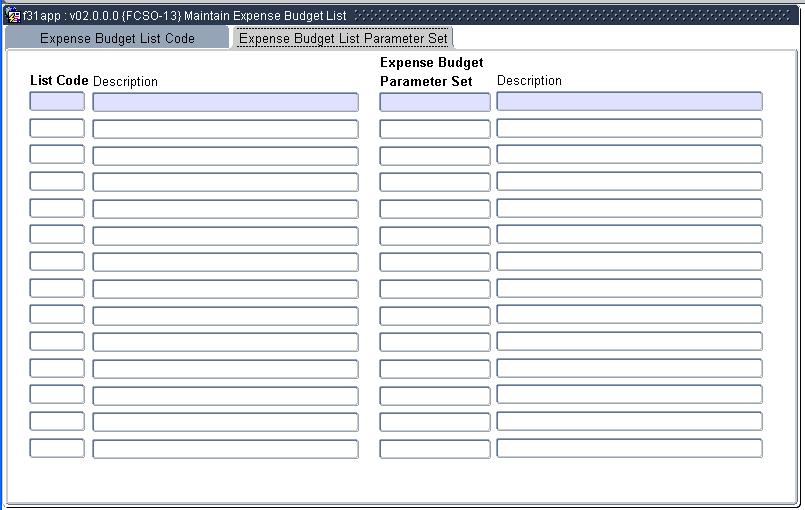The height and width of the screenshot is (510, 805).
Task: Focus the first row's List Code Description field
Action: click(x=225, y=102)
